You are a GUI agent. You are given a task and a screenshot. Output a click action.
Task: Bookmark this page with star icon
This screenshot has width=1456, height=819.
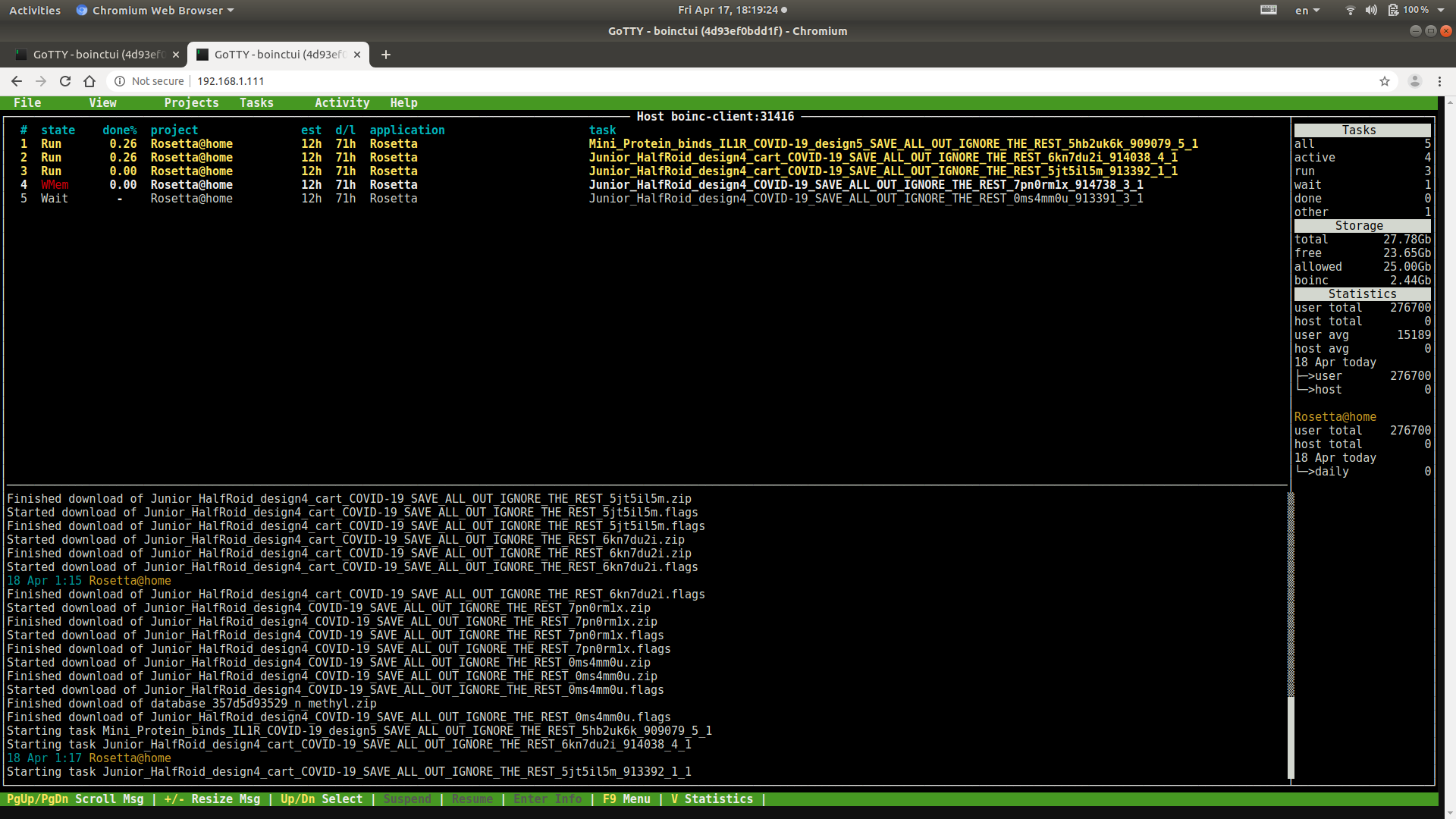(1385, 81)
